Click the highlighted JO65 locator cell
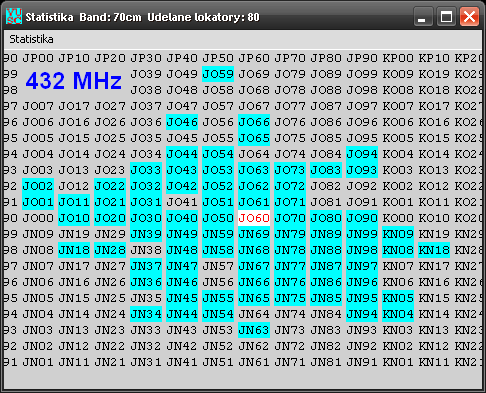Image resolution: width=486 pixels, height=393 pixels. click(254, 138)
